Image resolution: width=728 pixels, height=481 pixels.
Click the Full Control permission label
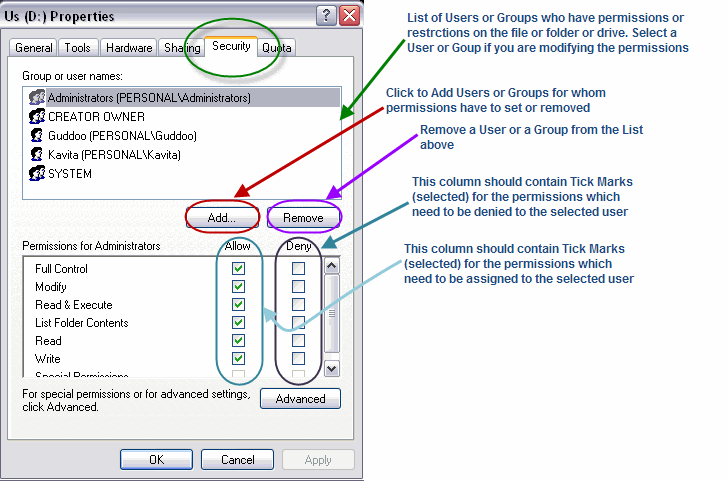(x=61, y=268)
